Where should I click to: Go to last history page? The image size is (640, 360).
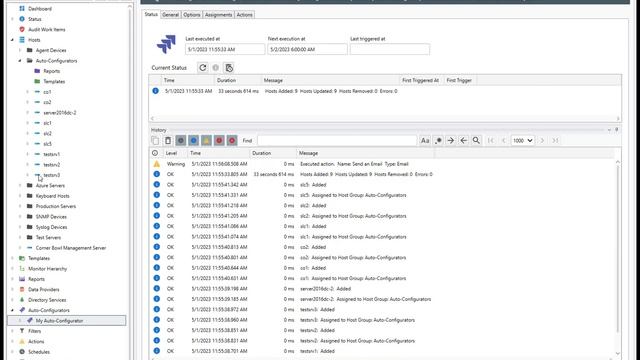click(x=555, y=140)
